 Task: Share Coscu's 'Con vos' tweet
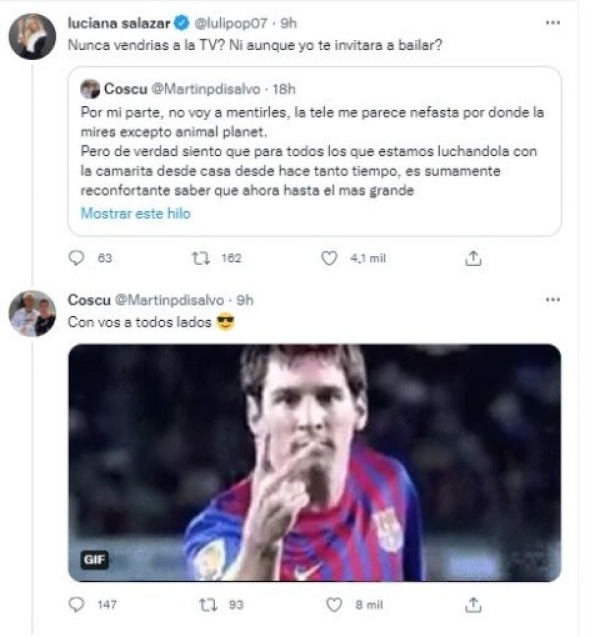[x=474, y=605]
